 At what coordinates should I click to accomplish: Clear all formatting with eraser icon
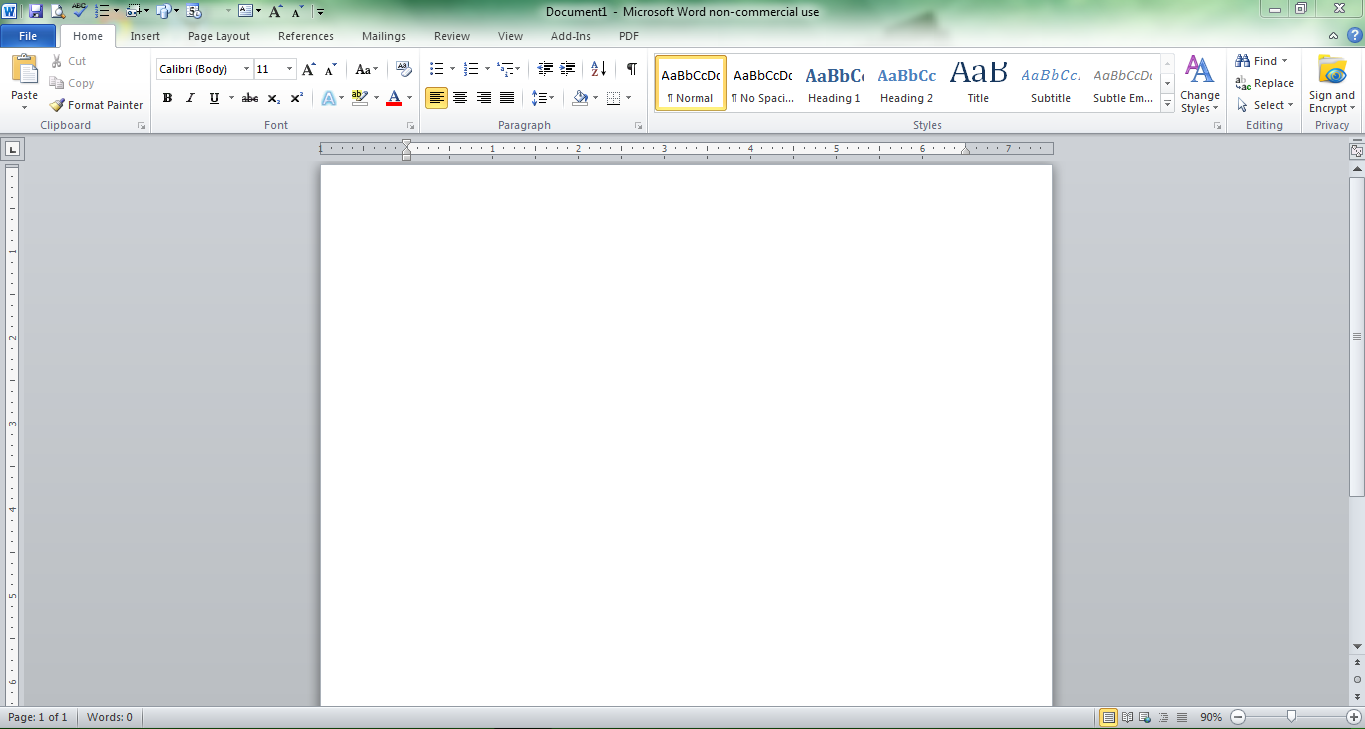click(x=404, y=69)
